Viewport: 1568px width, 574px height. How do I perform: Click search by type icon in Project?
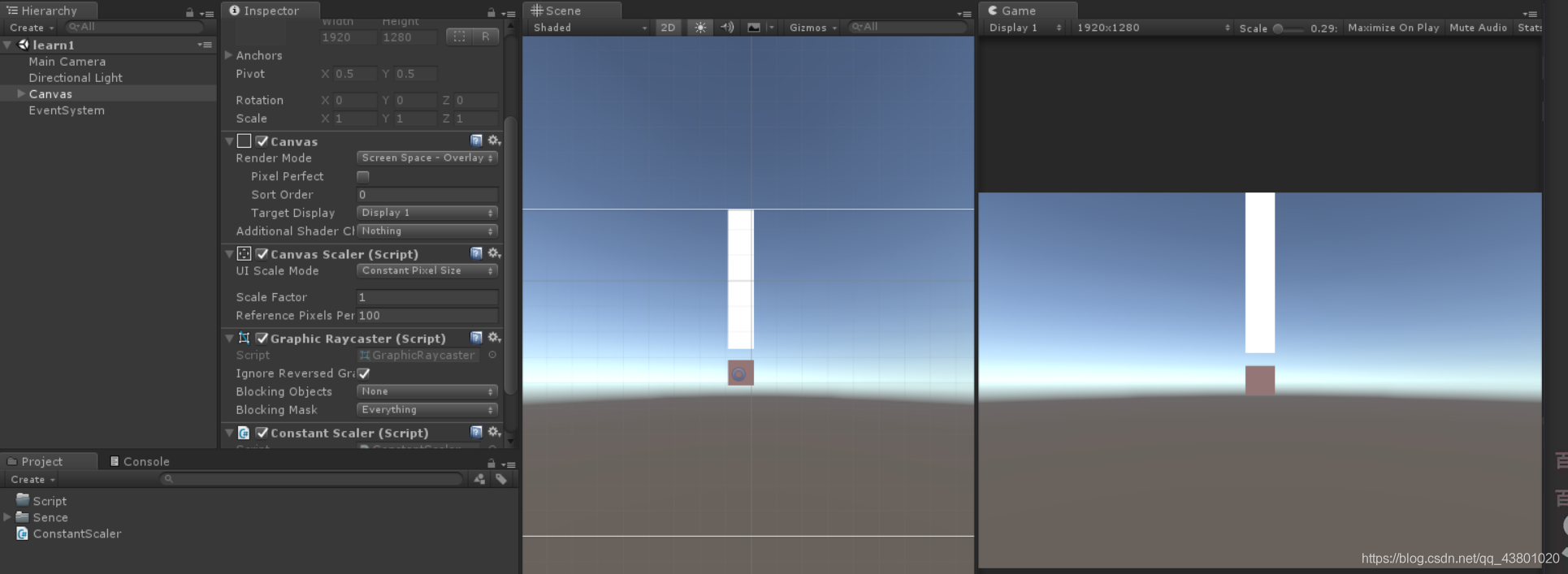(x=479, y=479)
